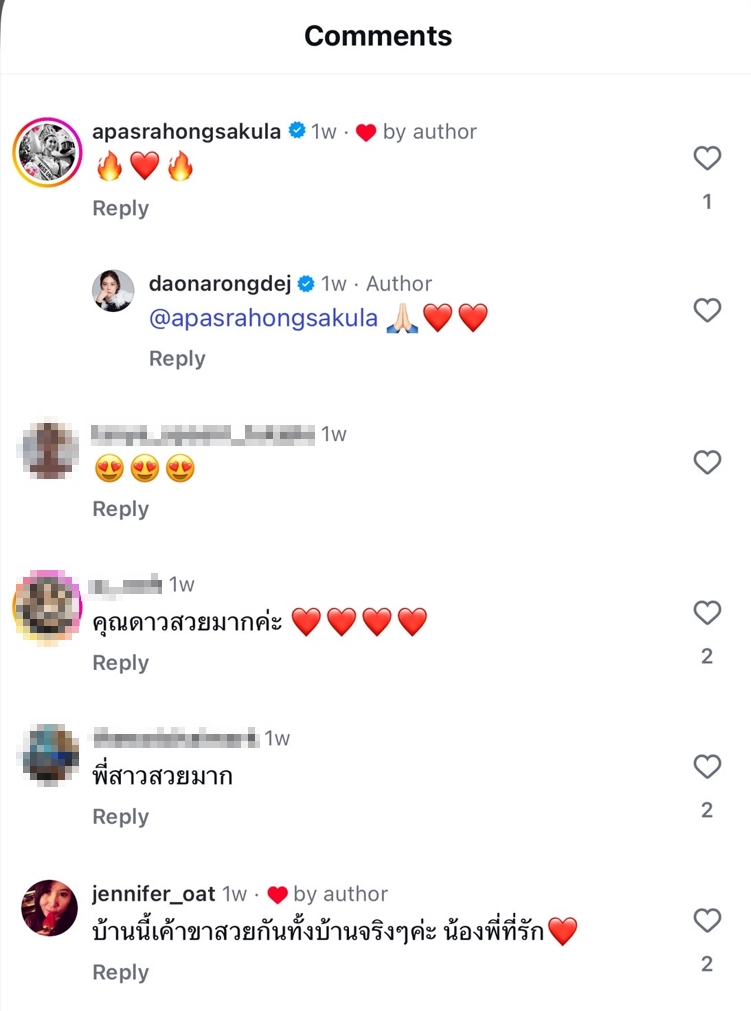
Task: Reply to คุณดาวสวยมากค่ะ comment
Action: (120, 663)
